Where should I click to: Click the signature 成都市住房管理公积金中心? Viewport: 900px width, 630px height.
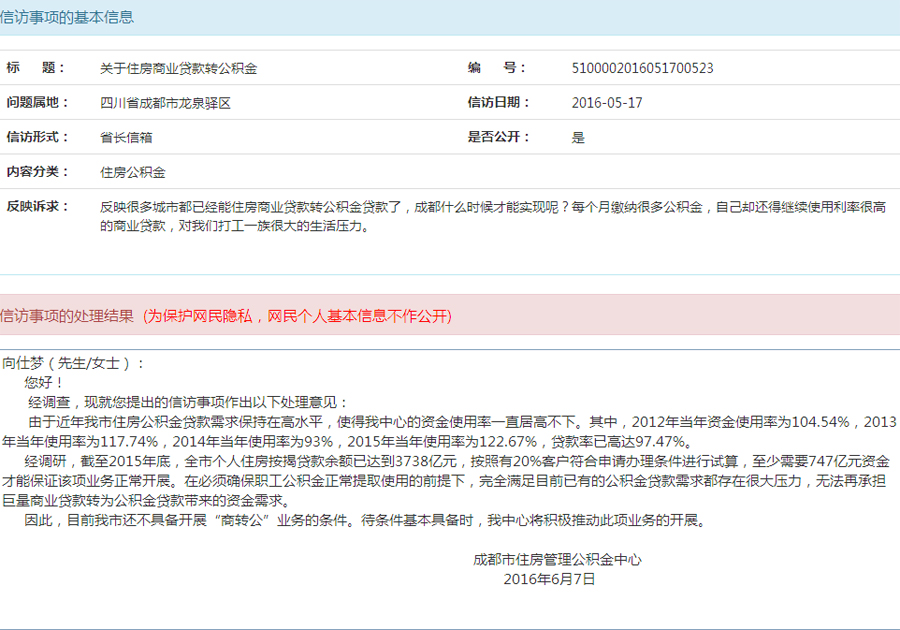(x=557, y=559)
